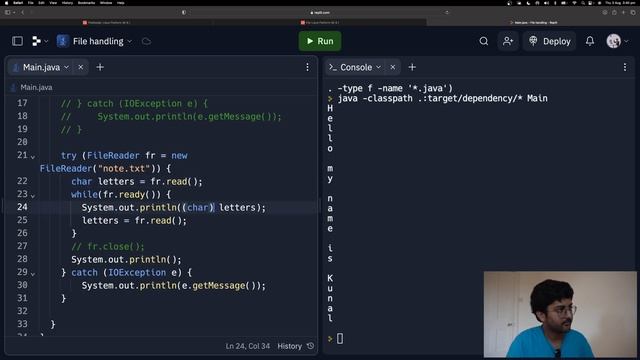Viewport: 640px width, 360px height.
Task: Open the dropdown chevron beside tools icon
Action: (46, 41)
